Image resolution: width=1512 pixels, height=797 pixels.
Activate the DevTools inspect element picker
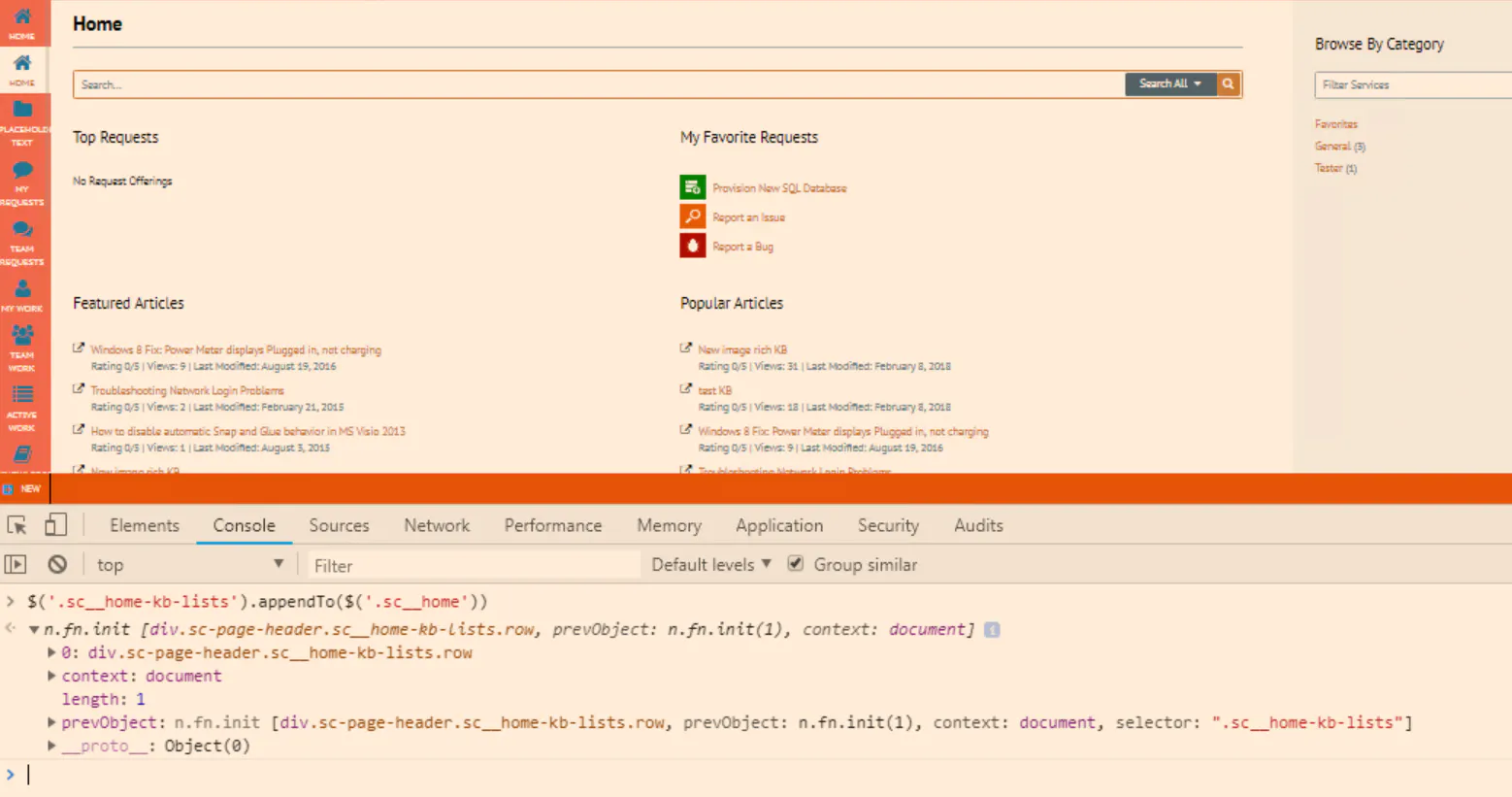[16, 525]
